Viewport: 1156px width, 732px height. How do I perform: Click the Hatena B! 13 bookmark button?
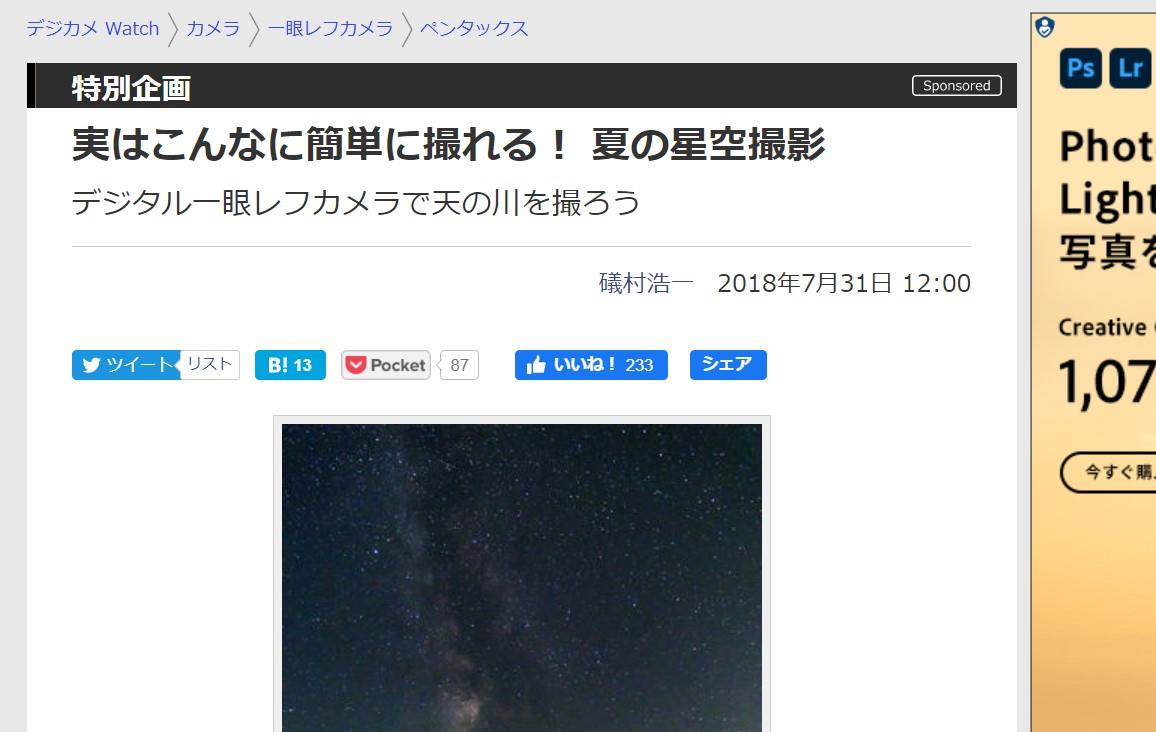(290, 365)
